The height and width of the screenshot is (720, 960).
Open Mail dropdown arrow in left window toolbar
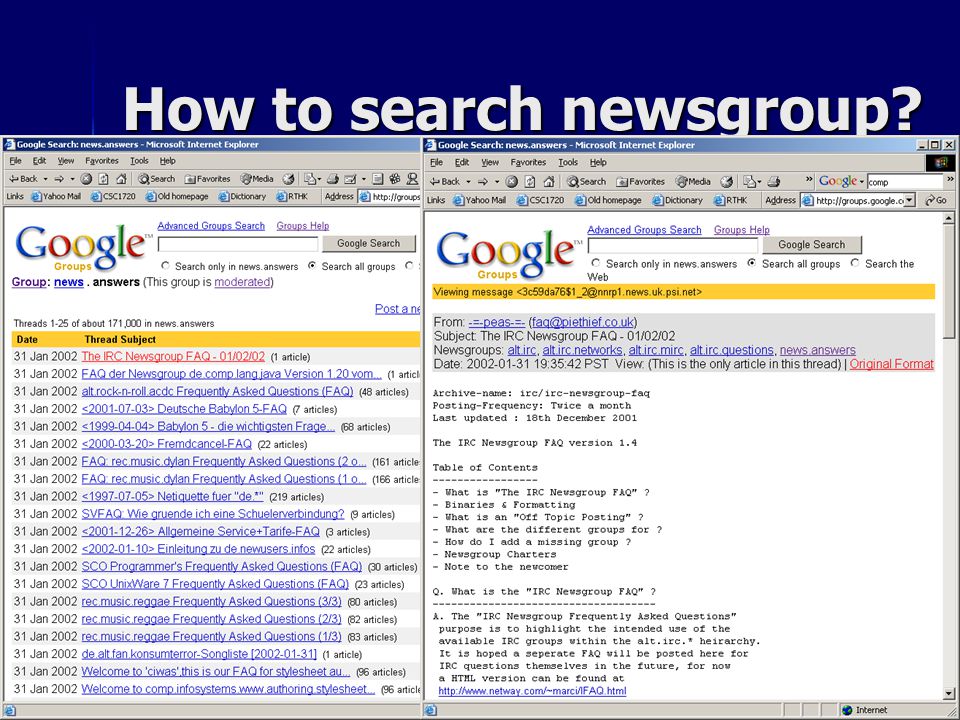click(319, 179)
